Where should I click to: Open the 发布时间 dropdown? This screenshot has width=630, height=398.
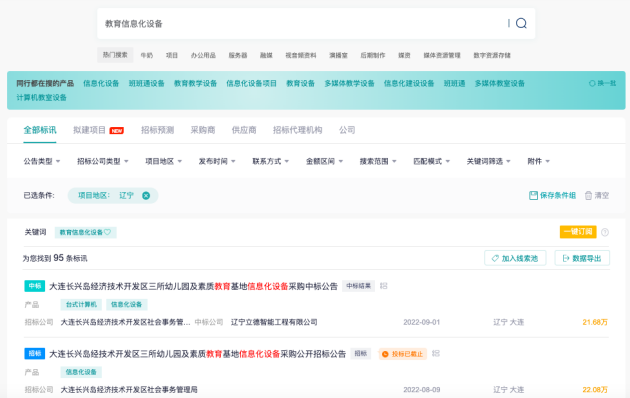click(217, 161)
